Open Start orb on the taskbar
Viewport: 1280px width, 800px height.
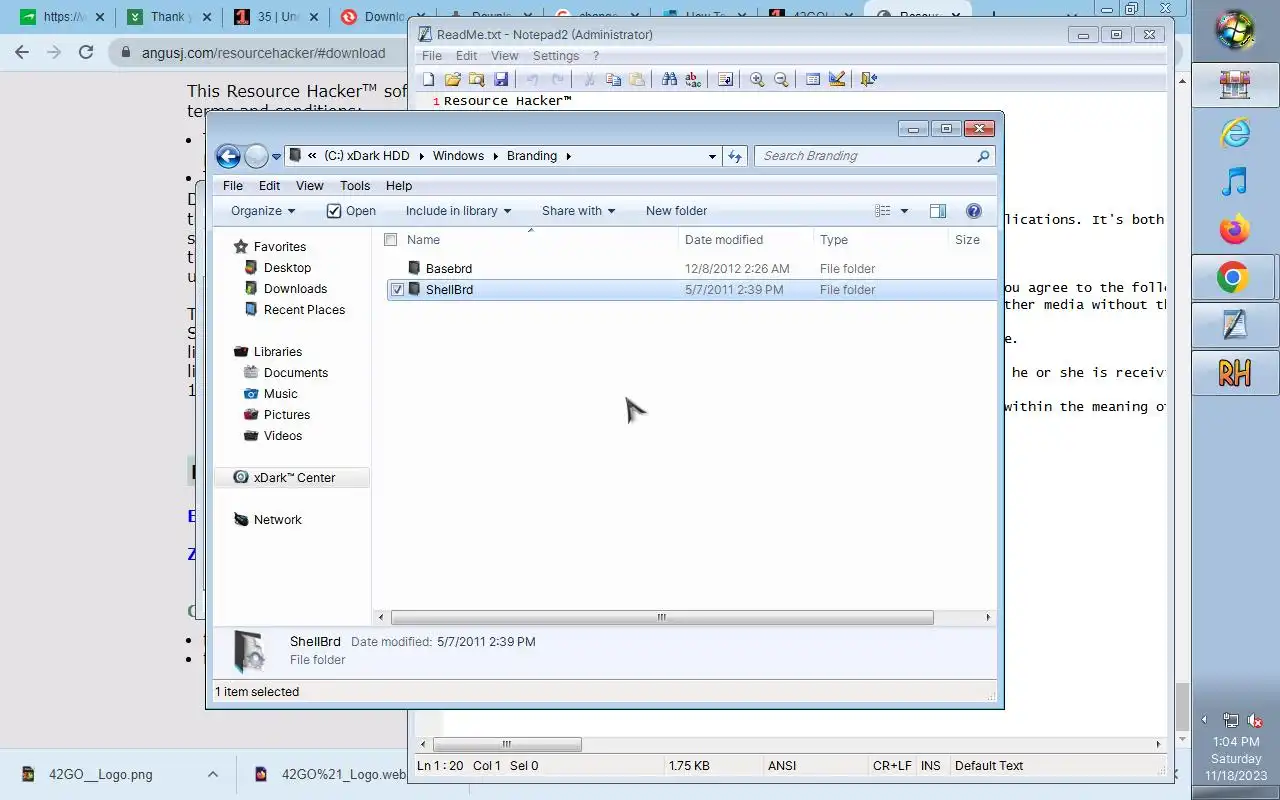point(1235,29)
